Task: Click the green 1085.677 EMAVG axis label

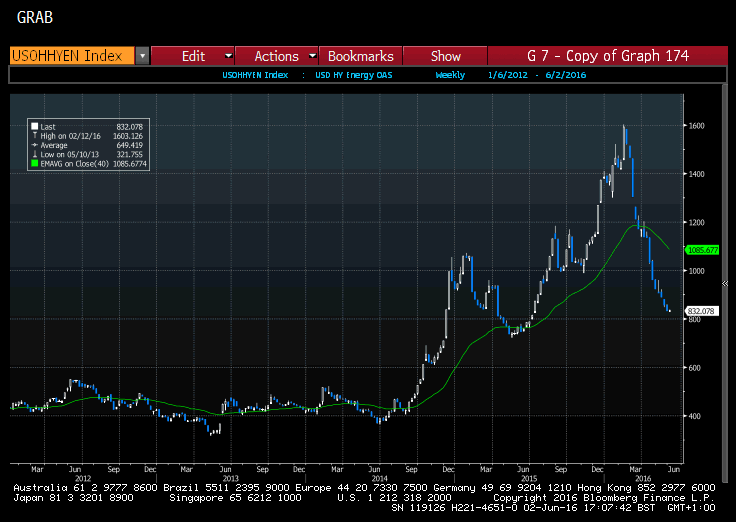Action: 702,249
